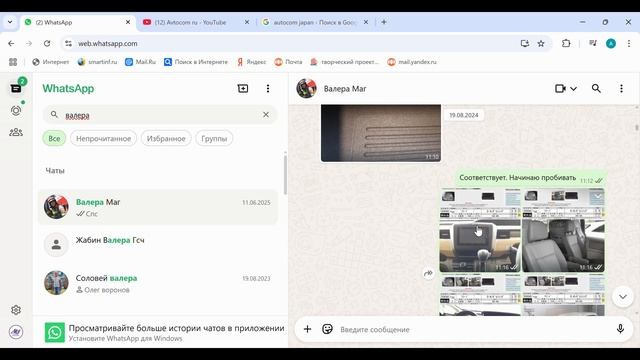This screenshot has width=640, height=360.
Task: Reload the current page
Action: click(47, 43)
